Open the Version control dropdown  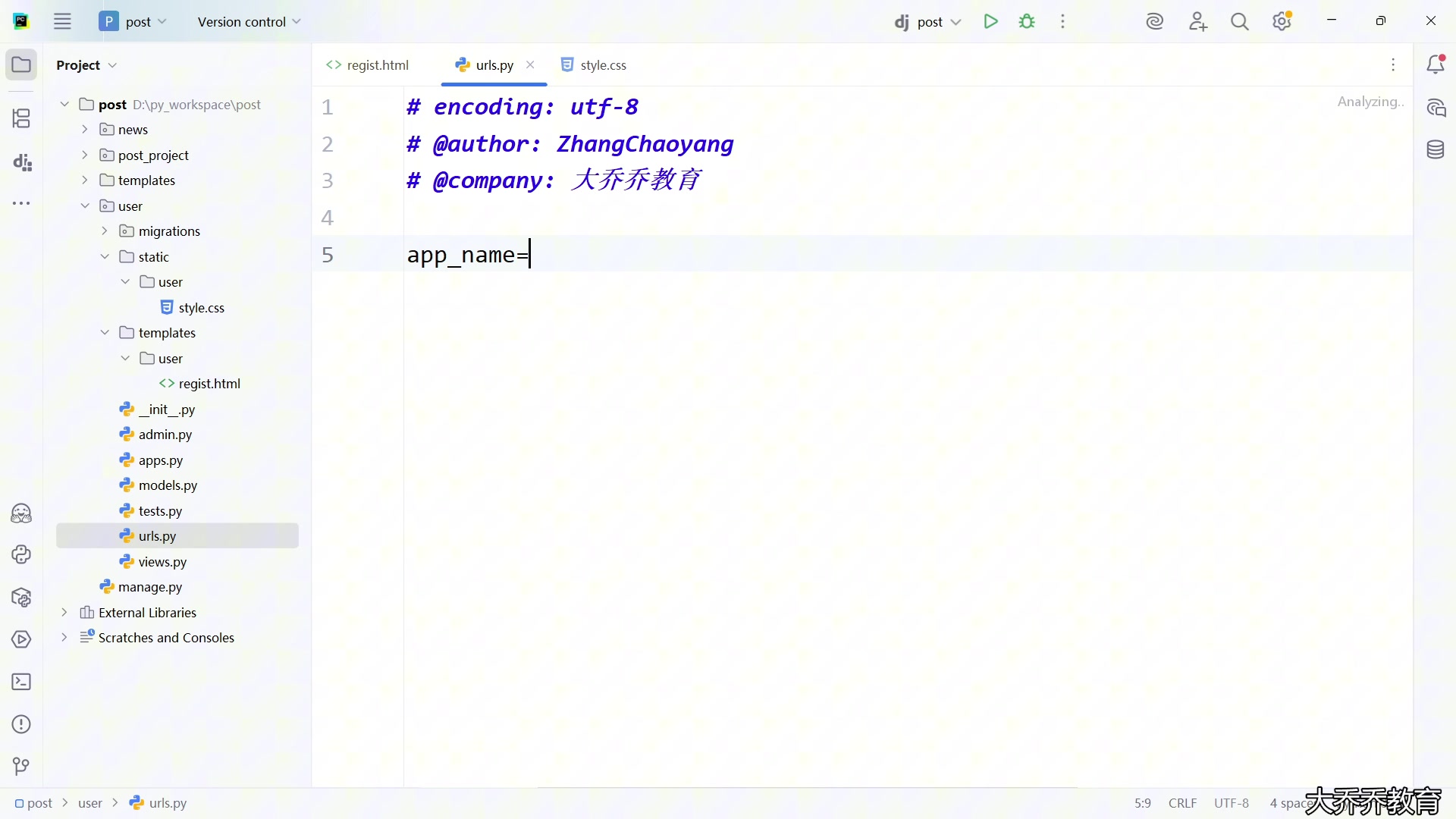[249, 21]
